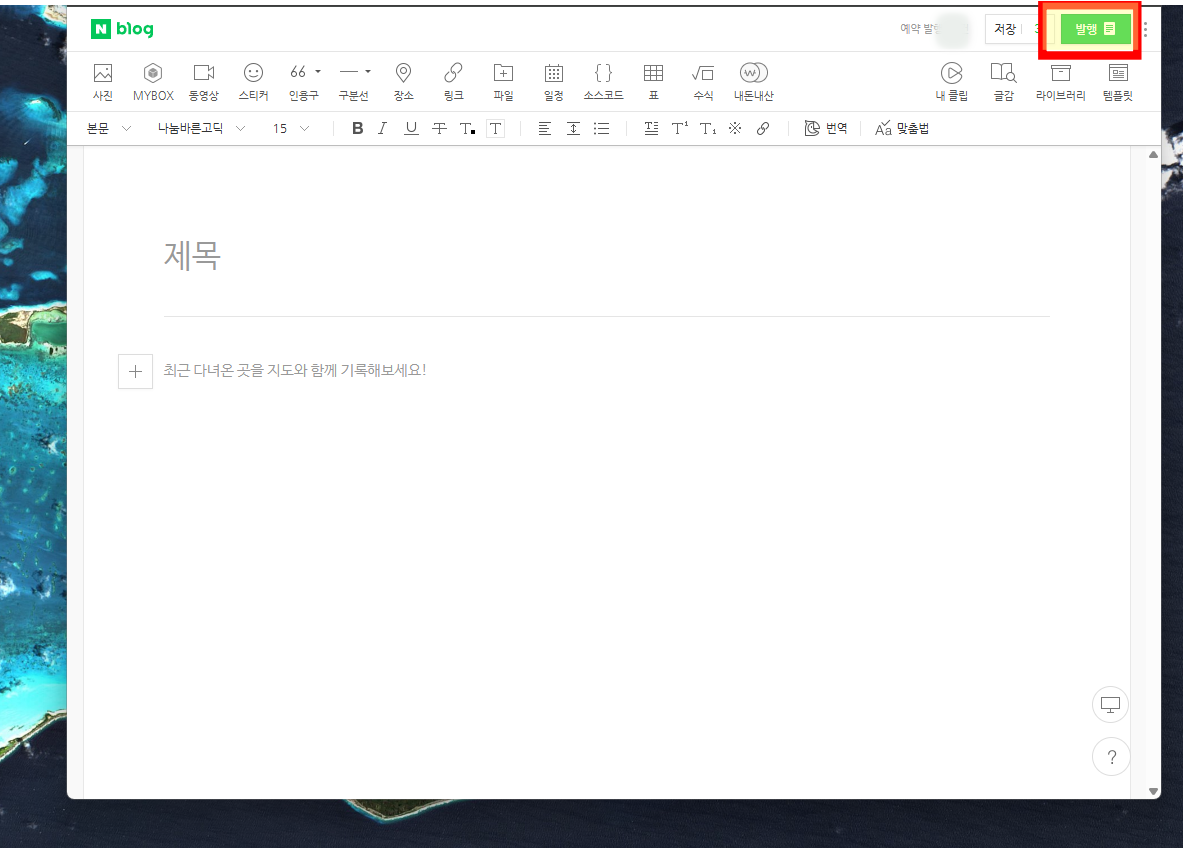1183x848 pixels.
Task: Click the scrollbar down arrow
Action: (1153, 791)
